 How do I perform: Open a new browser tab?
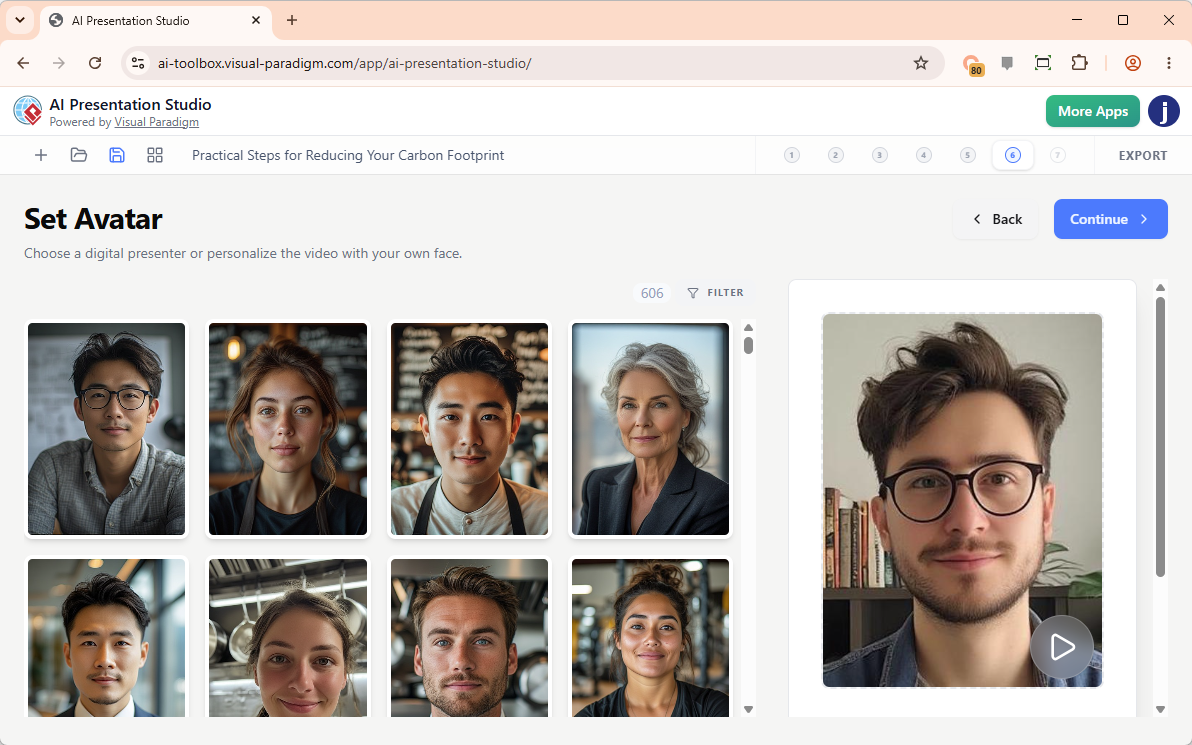pyautogui.click(x=292, y=21)
